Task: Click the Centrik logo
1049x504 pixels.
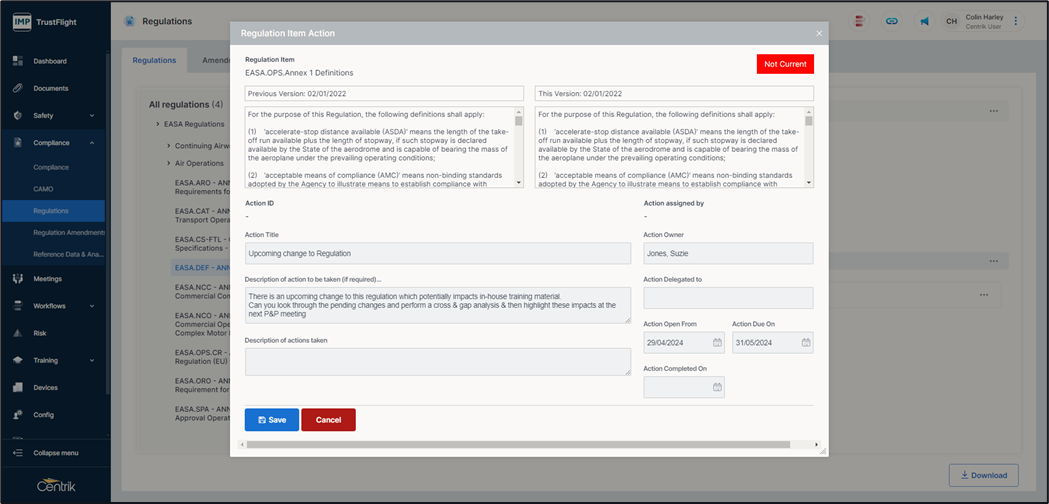Action: tap(56, 485)
